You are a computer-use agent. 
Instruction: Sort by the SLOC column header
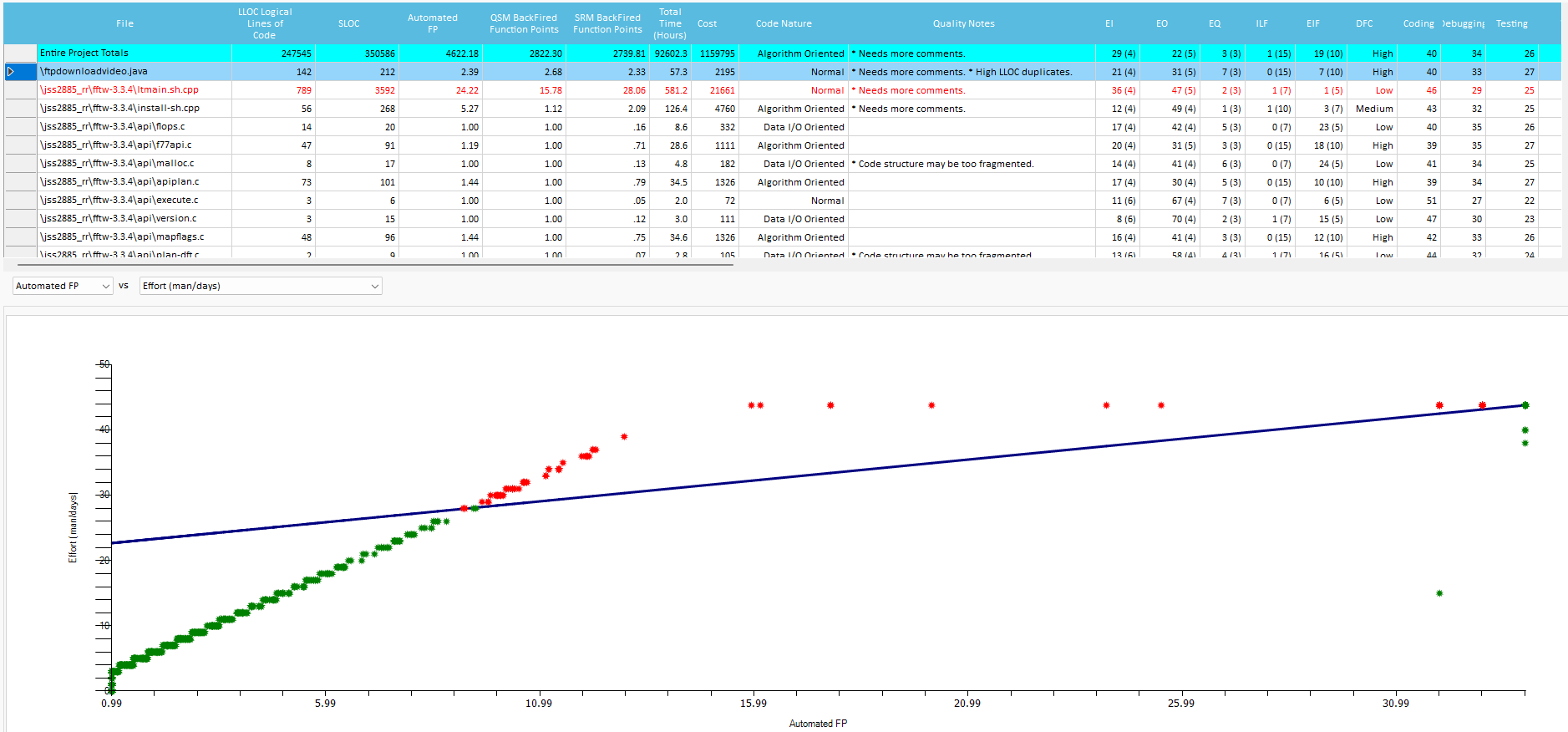pos(348,23)
